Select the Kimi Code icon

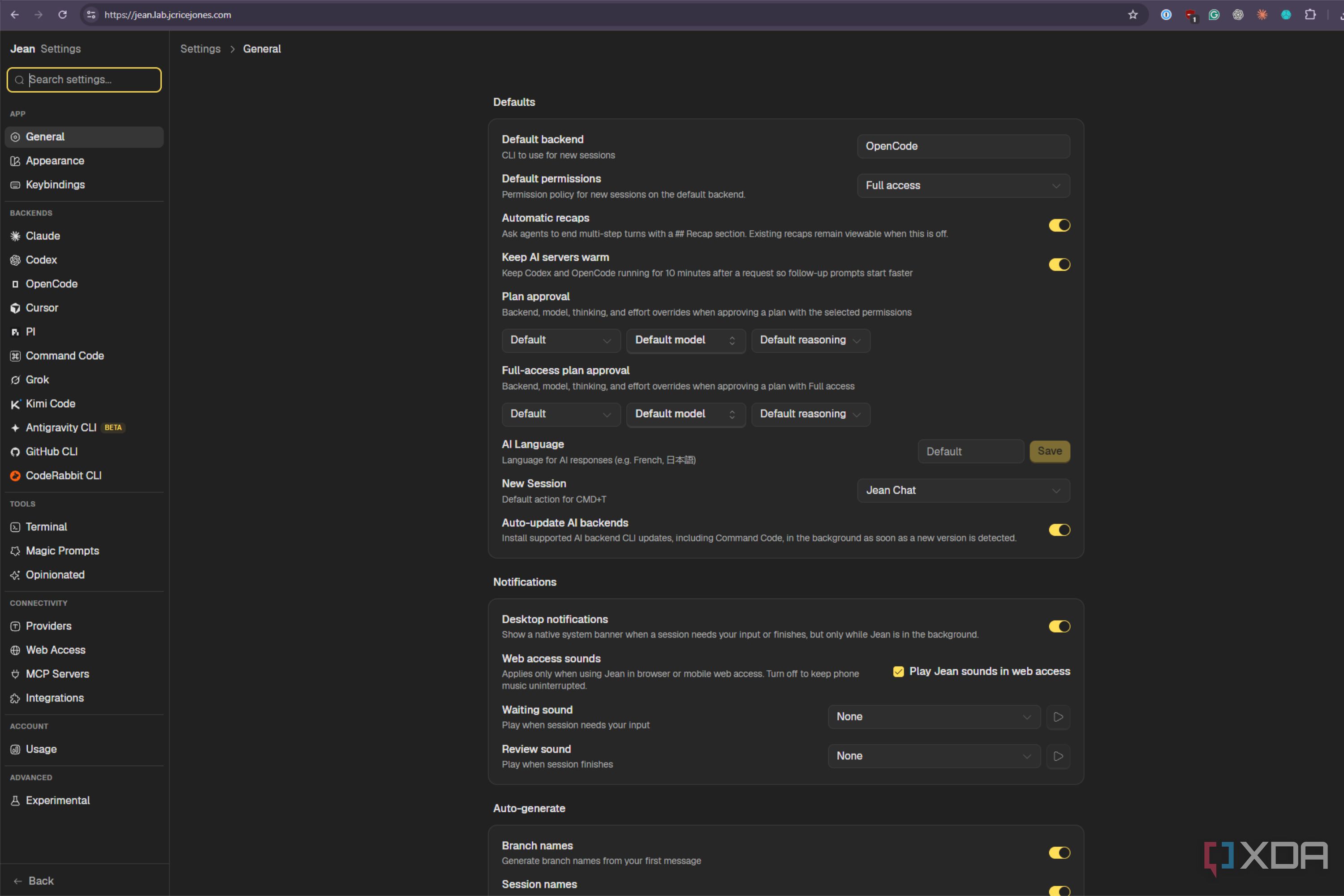pyautogui.click(x=15, y=404)
